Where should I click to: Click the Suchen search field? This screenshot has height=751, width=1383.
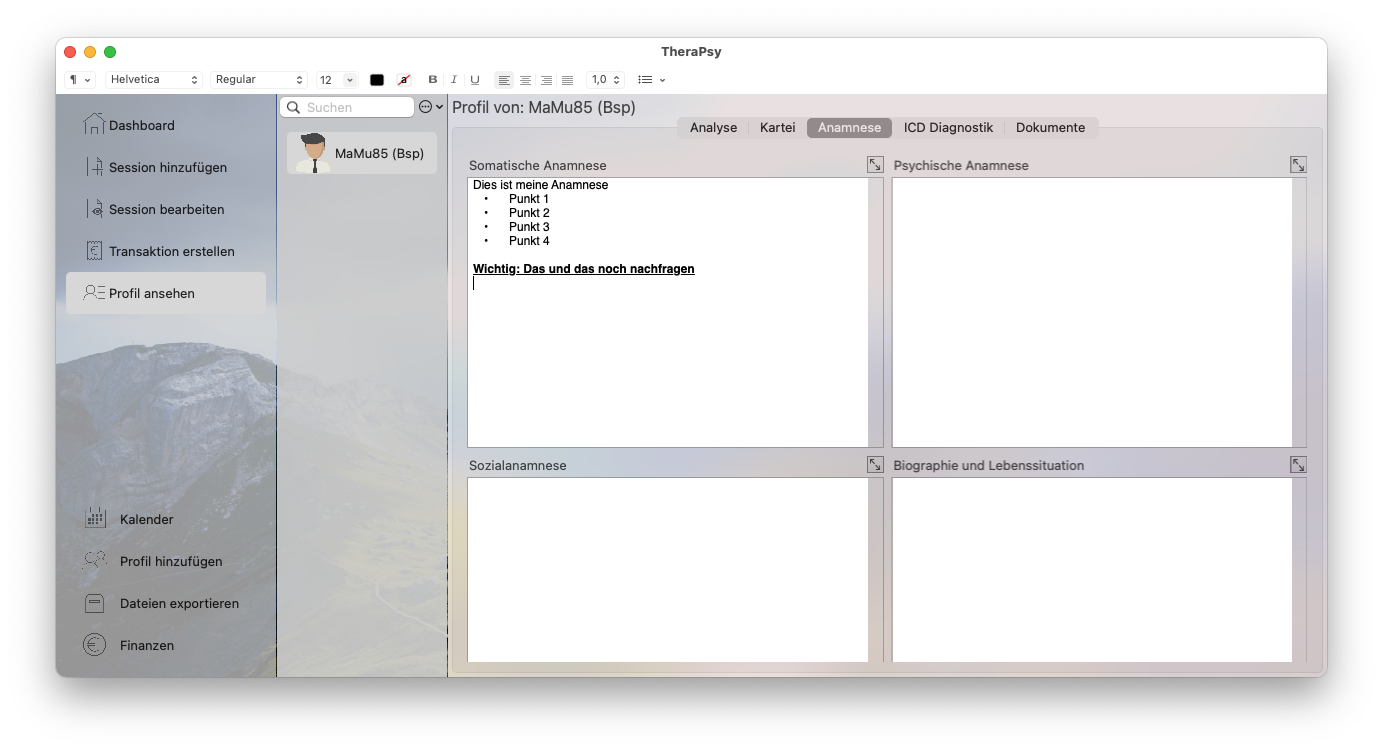pos(347,107)
